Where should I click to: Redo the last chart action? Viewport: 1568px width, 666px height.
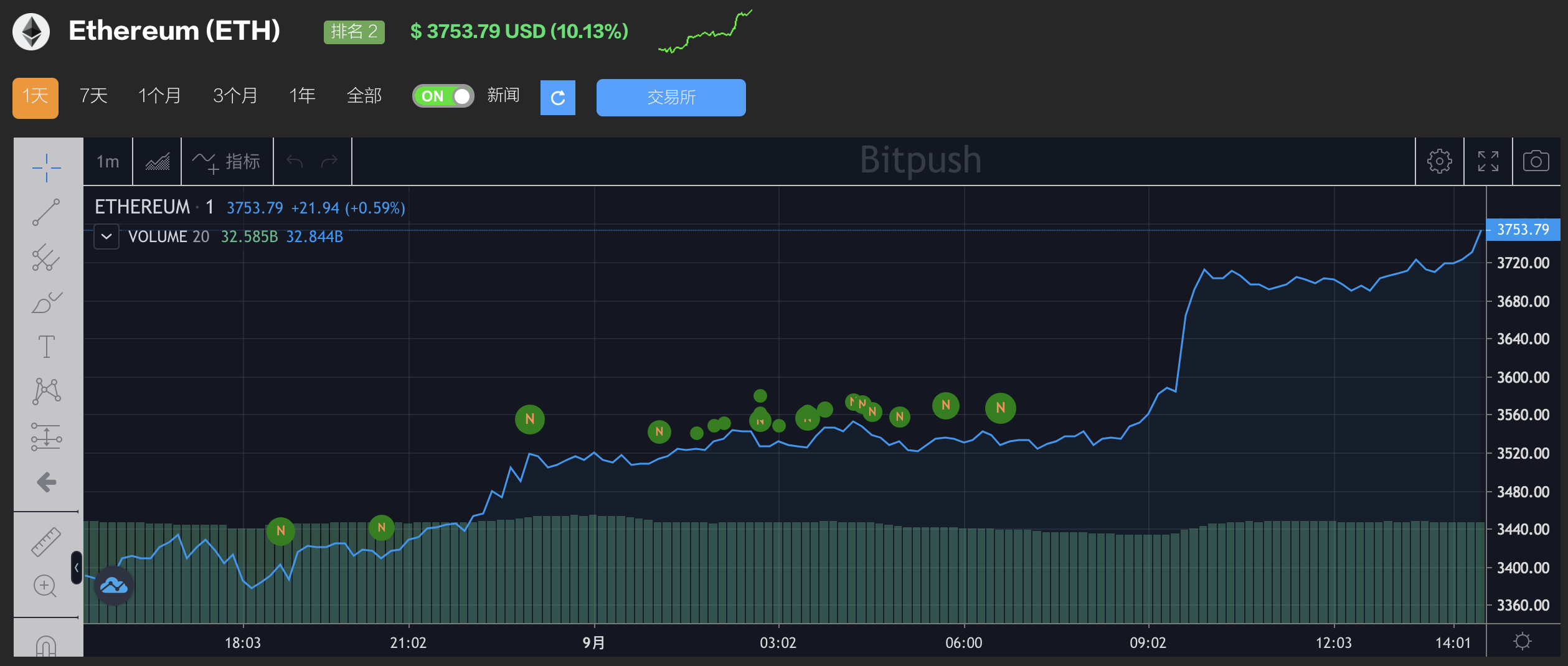pyautogui.click(x=329, y=162)
